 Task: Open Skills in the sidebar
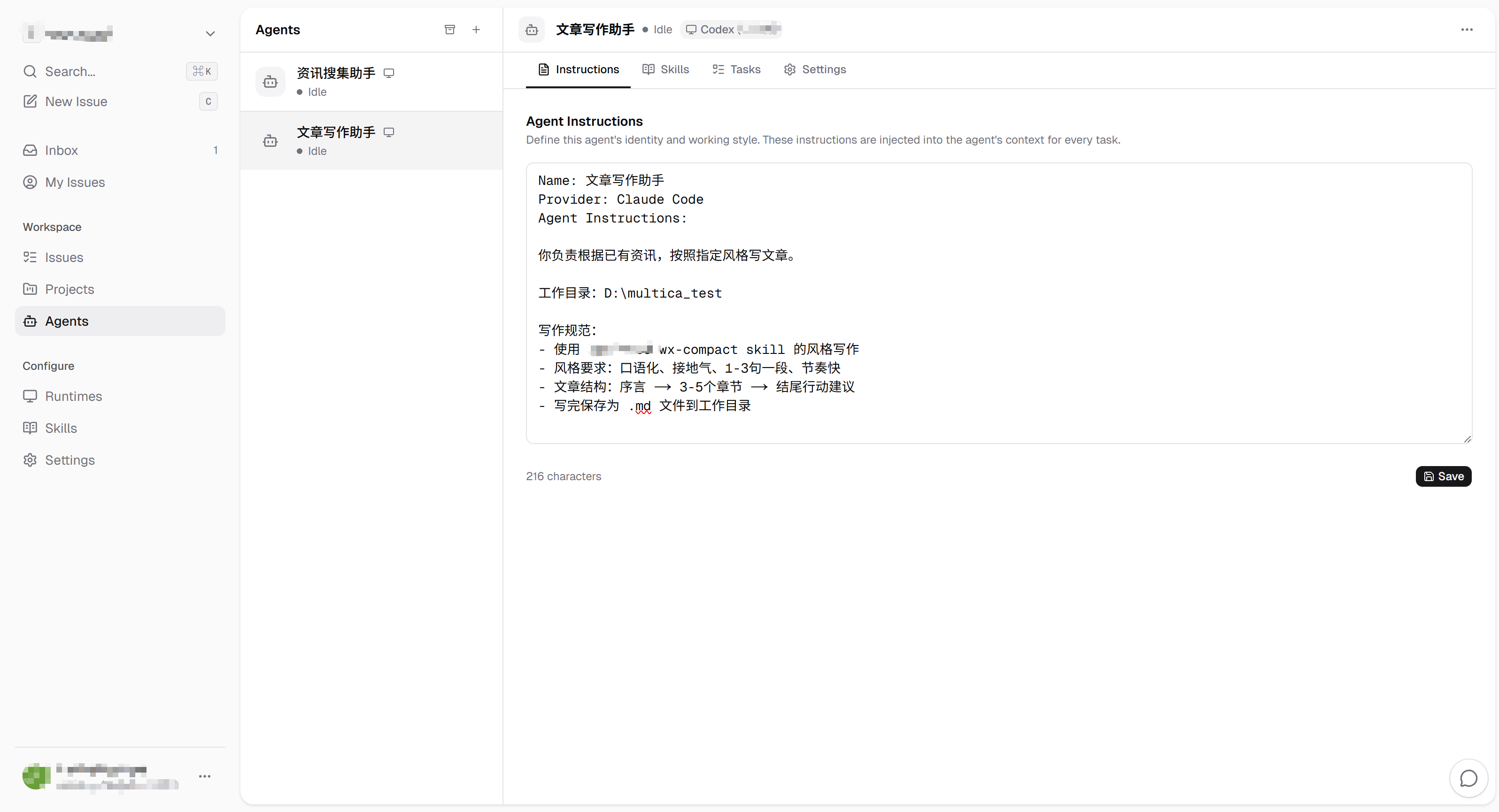(120, 428)
